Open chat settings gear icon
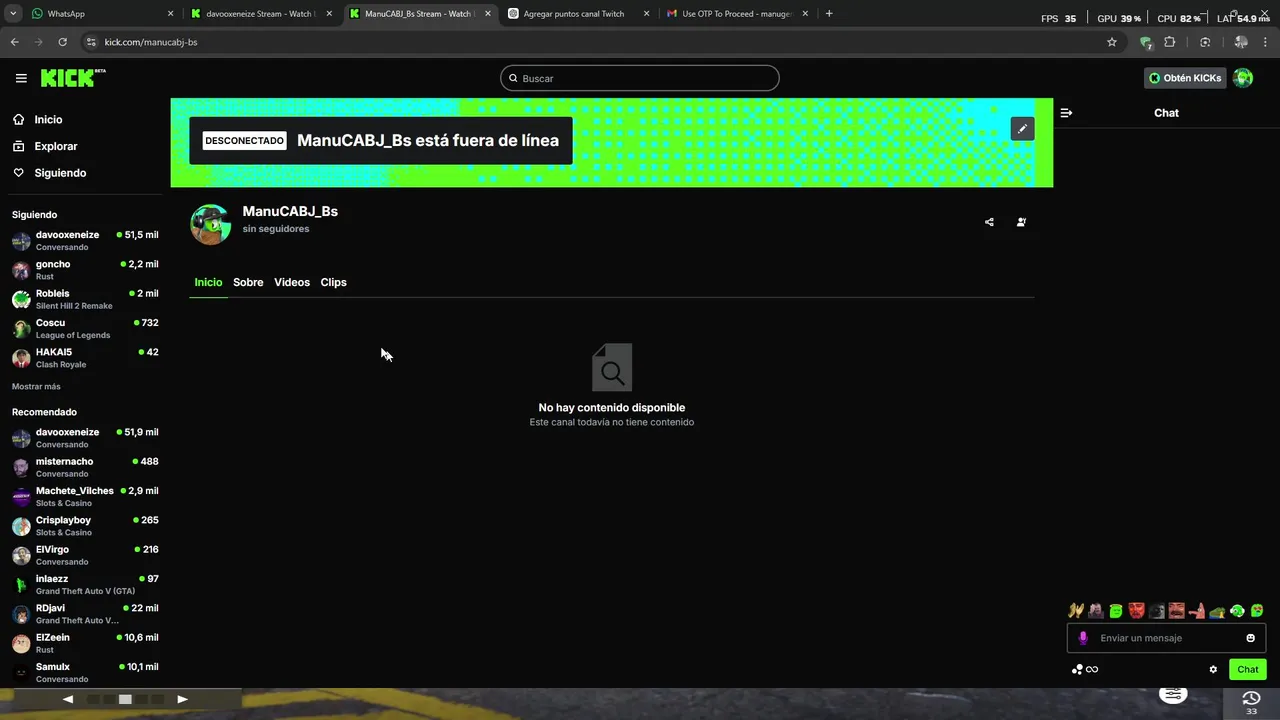 [1213, 669]
